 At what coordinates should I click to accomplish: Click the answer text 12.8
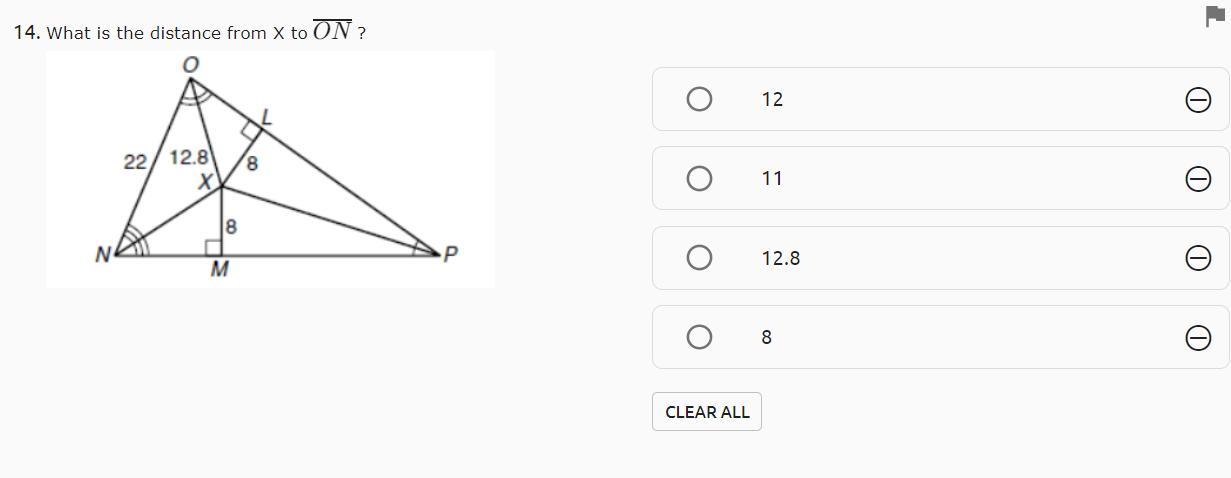781,258
